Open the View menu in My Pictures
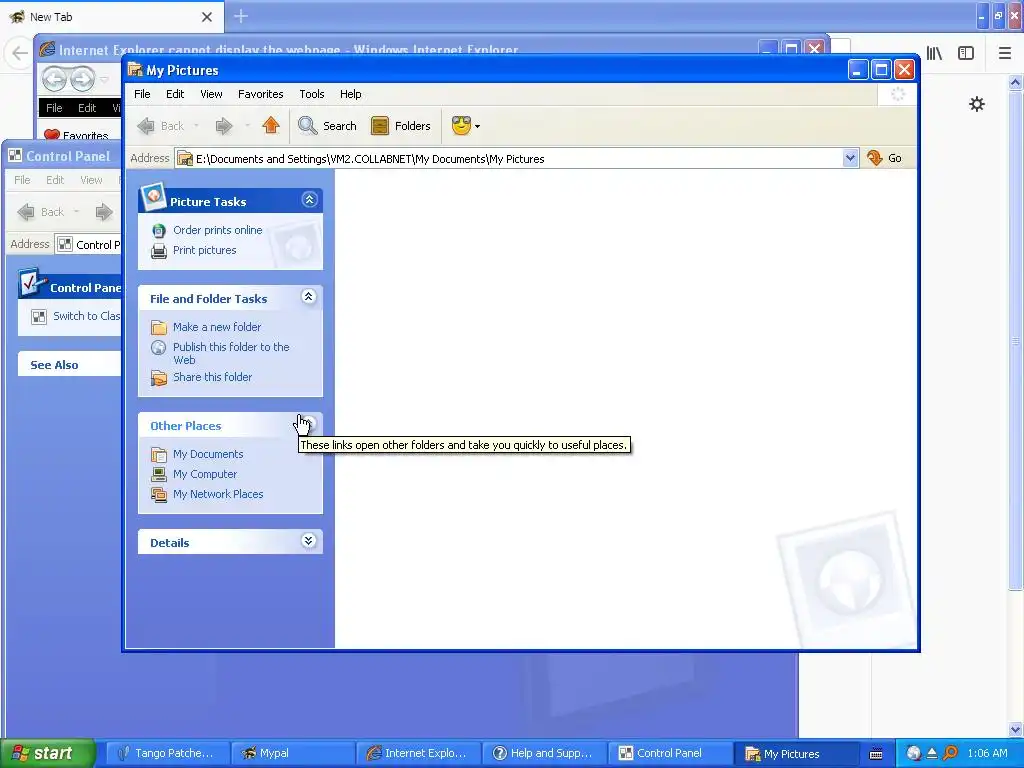 point(211,94)
